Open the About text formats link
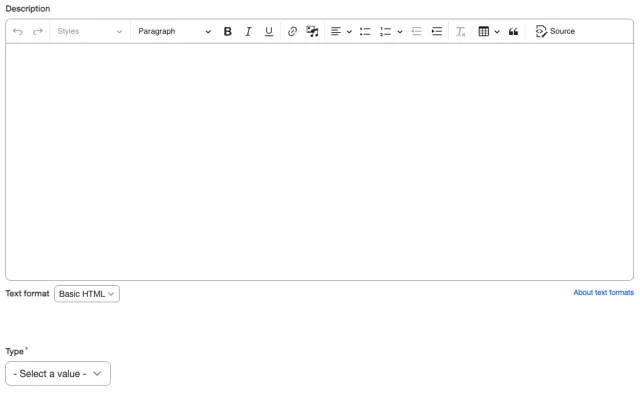 (x=603, y=293)
